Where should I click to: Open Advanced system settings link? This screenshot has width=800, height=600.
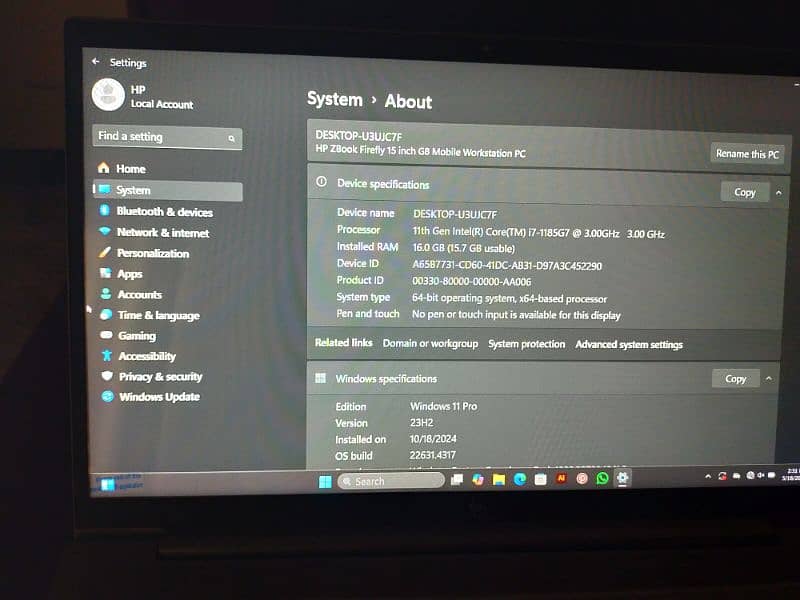pos(629,345)
